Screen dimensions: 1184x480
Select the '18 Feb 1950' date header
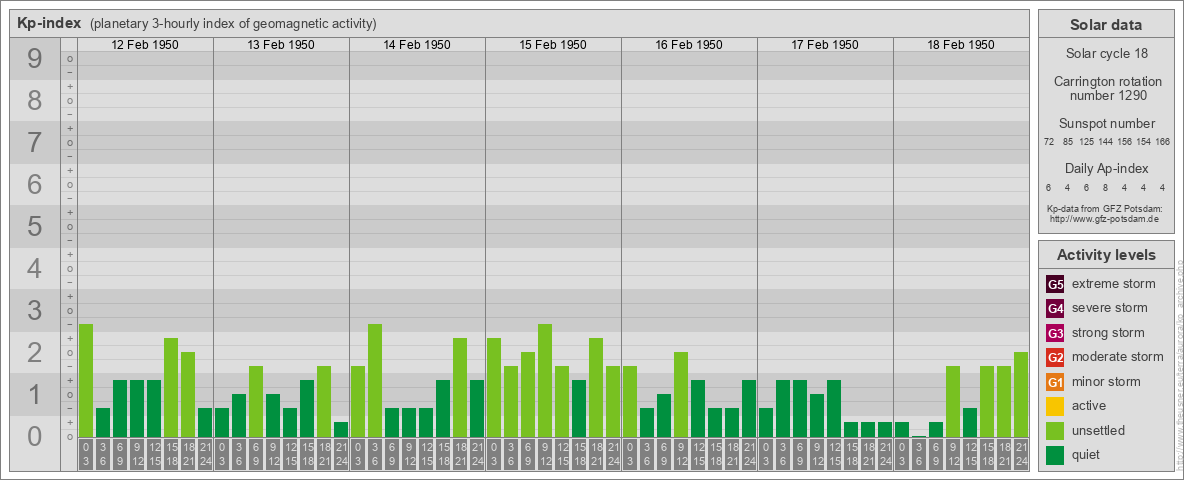click(960, 45)
